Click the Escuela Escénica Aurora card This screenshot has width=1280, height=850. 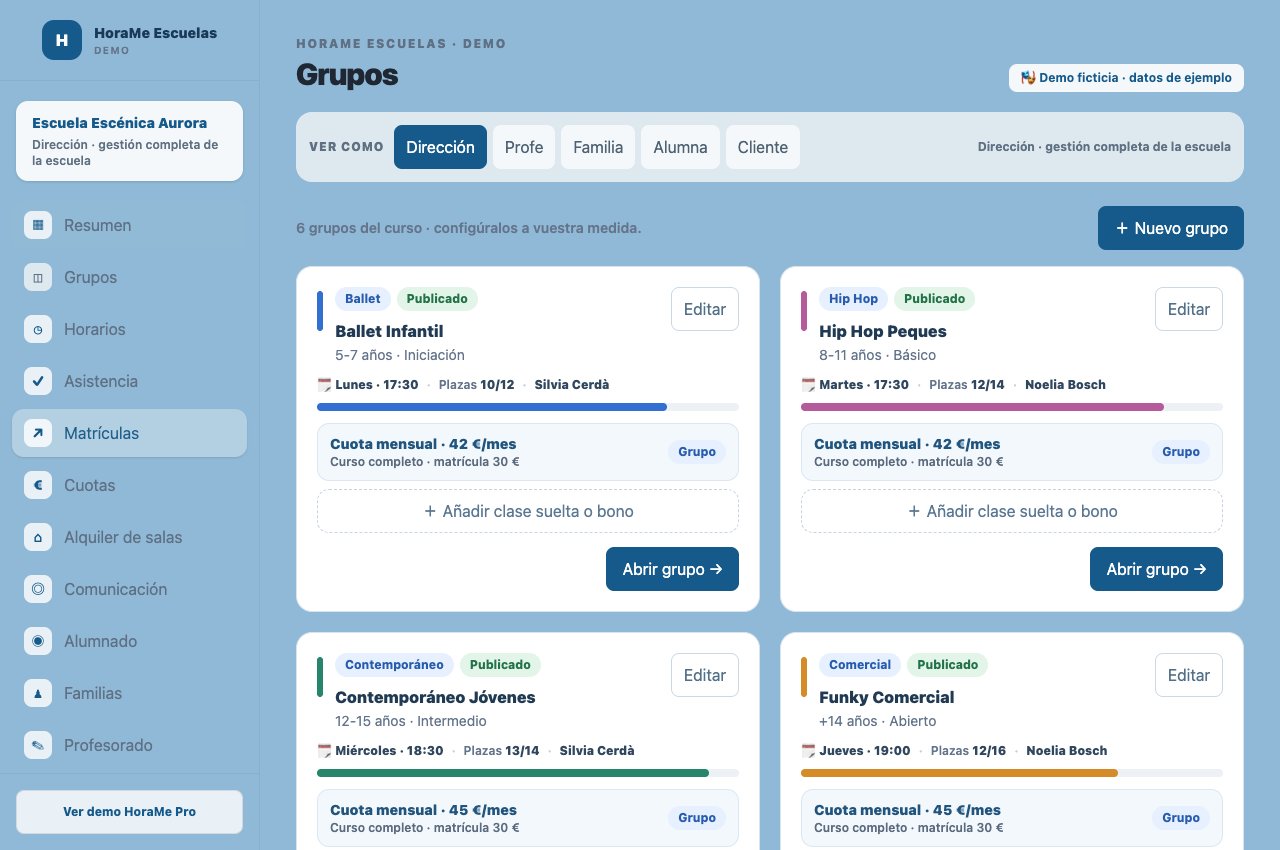(129, 141)
